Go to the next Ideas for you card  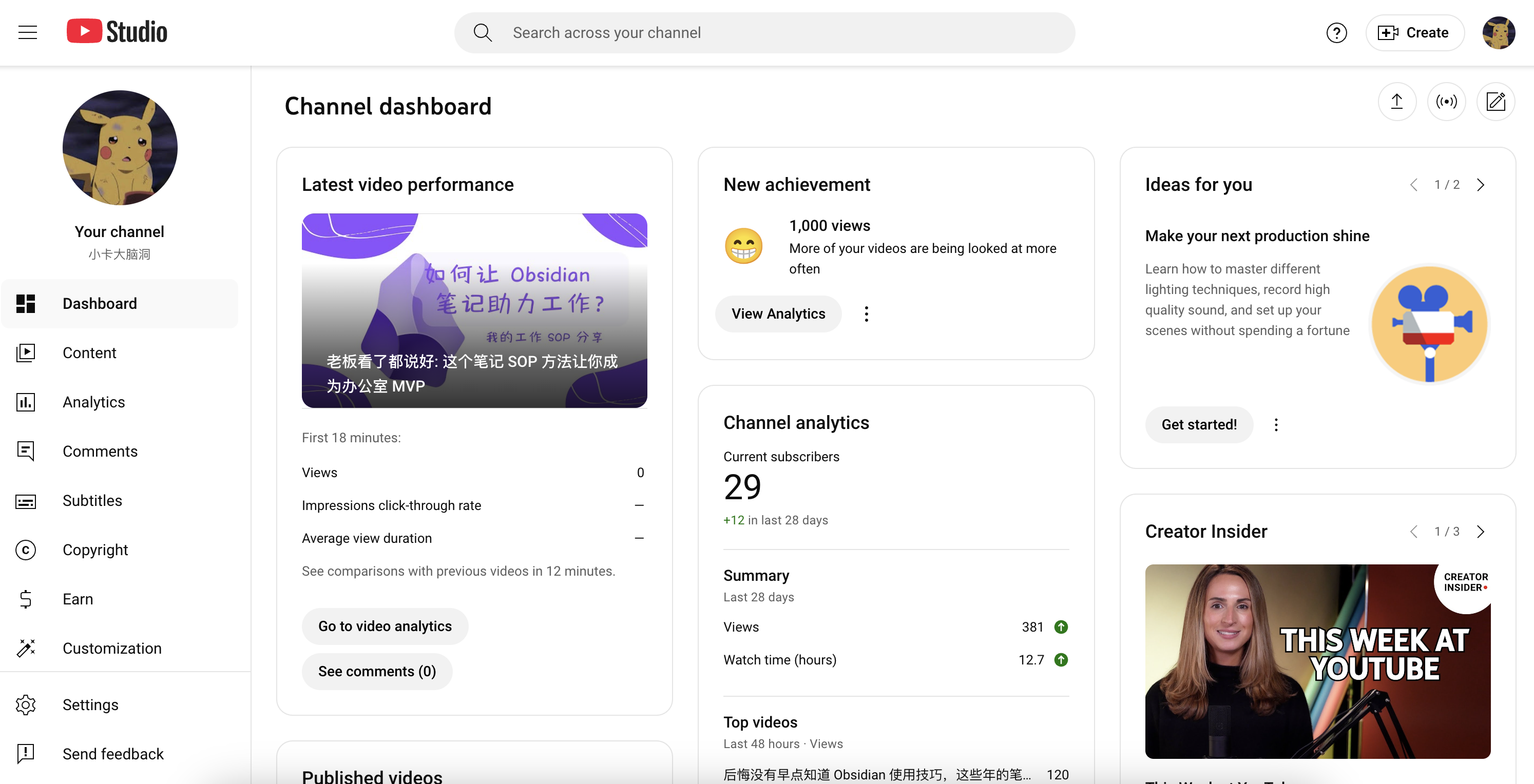click(1481, 185)
